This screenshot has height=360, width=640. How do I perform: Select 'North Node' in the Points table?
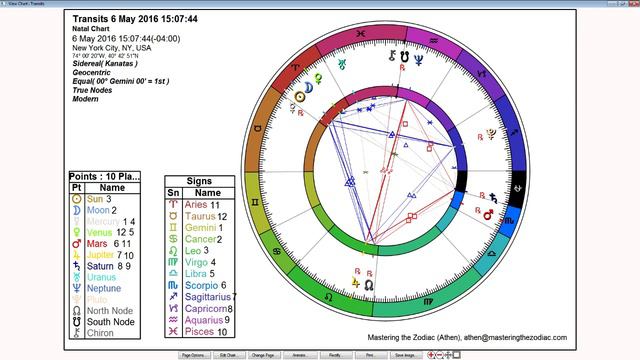(110, 311)
